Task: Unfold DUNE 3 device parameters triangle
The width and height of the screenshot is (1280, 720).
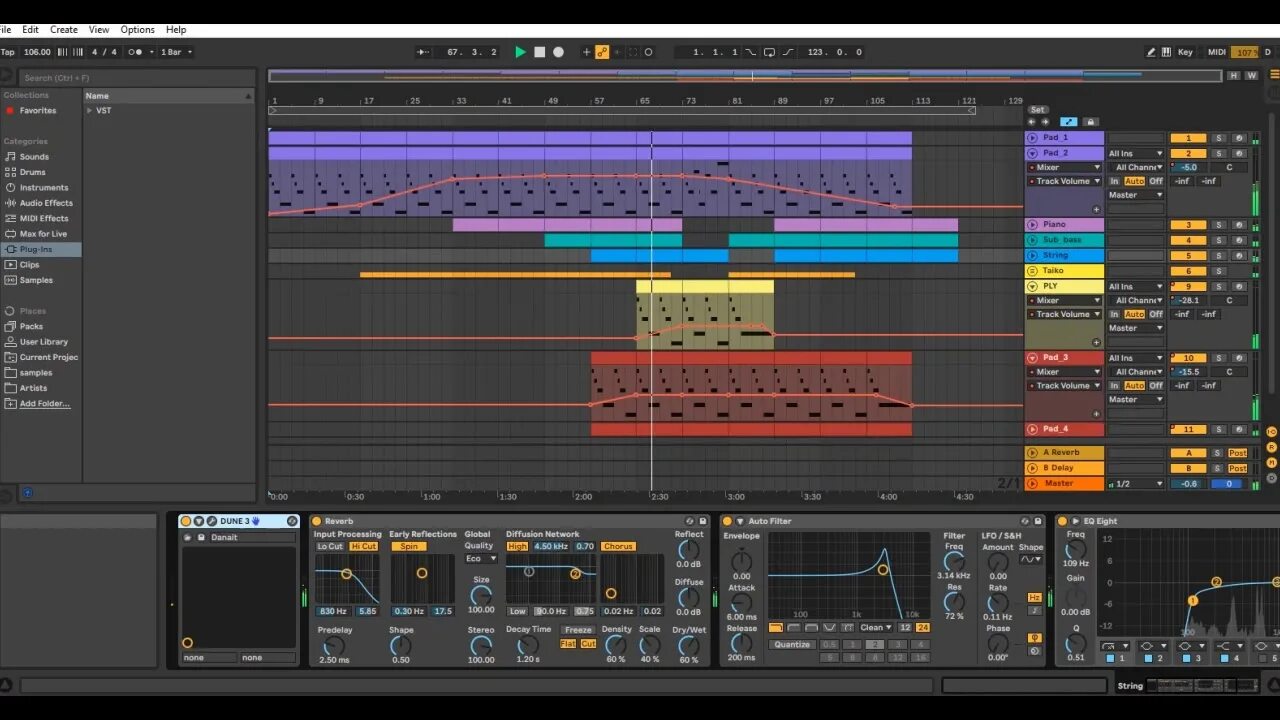Action: point(199,521)
